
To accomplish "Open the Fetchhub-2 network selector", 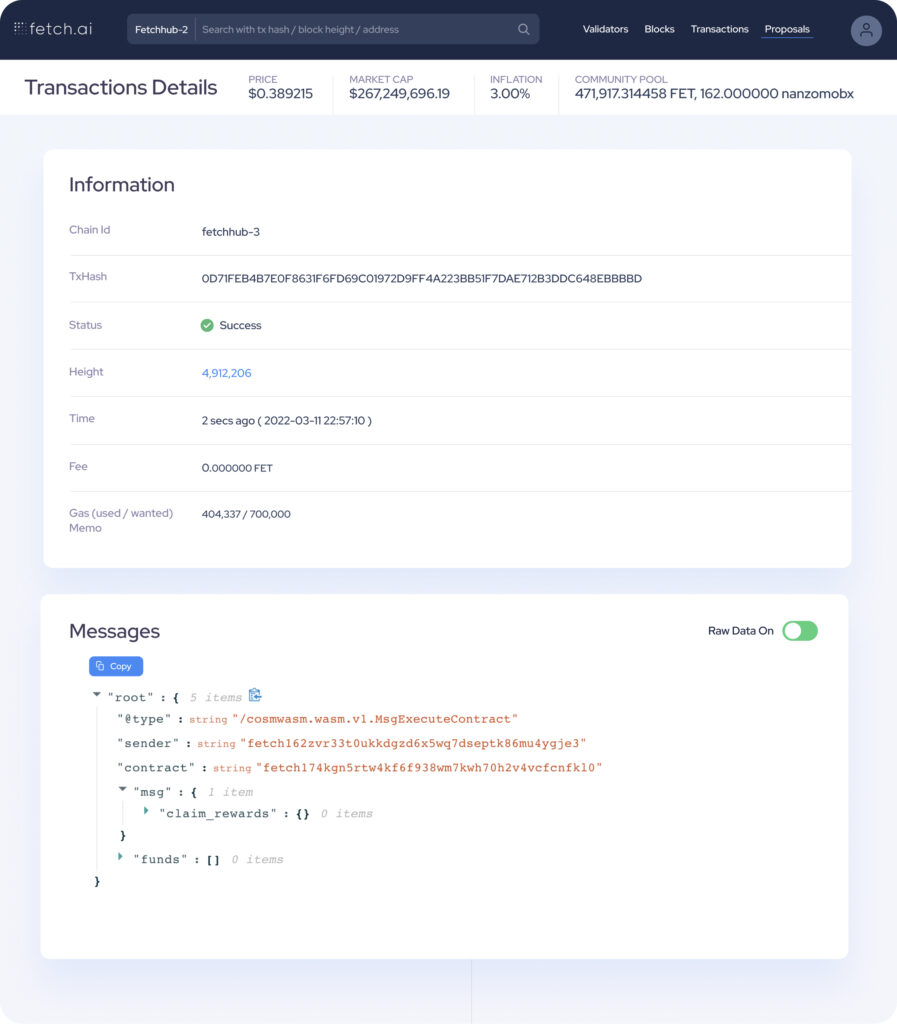I will click(x=161, y=29).
